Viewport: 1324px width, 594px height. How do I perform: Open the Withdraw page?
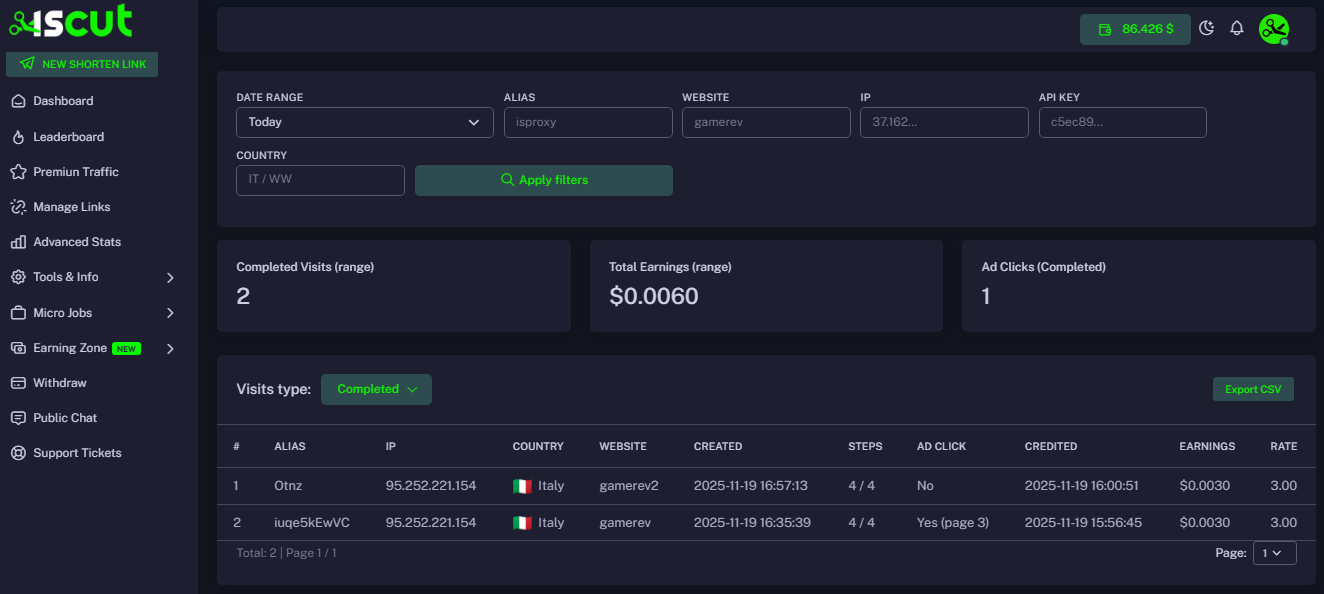coord(62,382)
